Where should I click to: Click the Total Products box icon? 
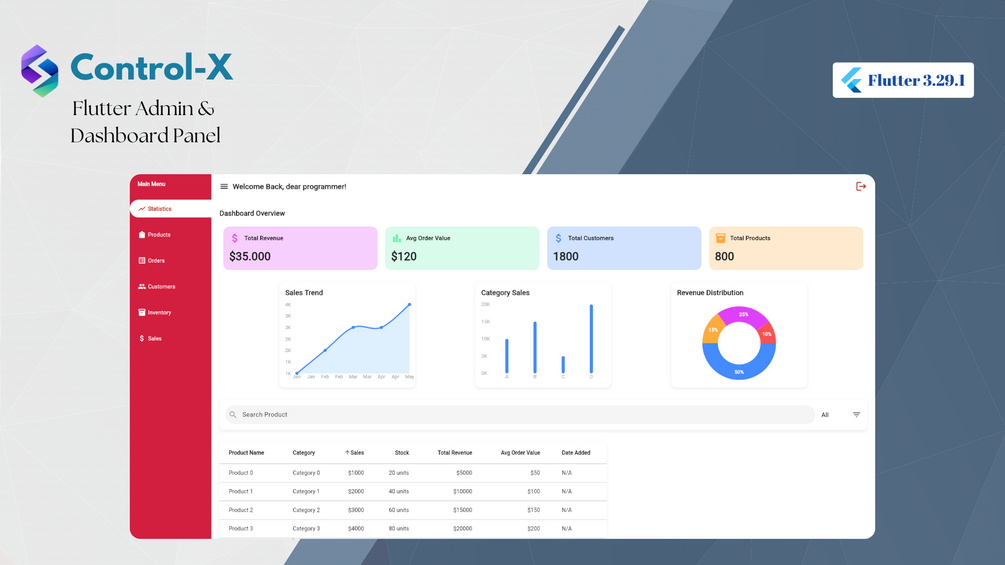(x=720, y=238)
